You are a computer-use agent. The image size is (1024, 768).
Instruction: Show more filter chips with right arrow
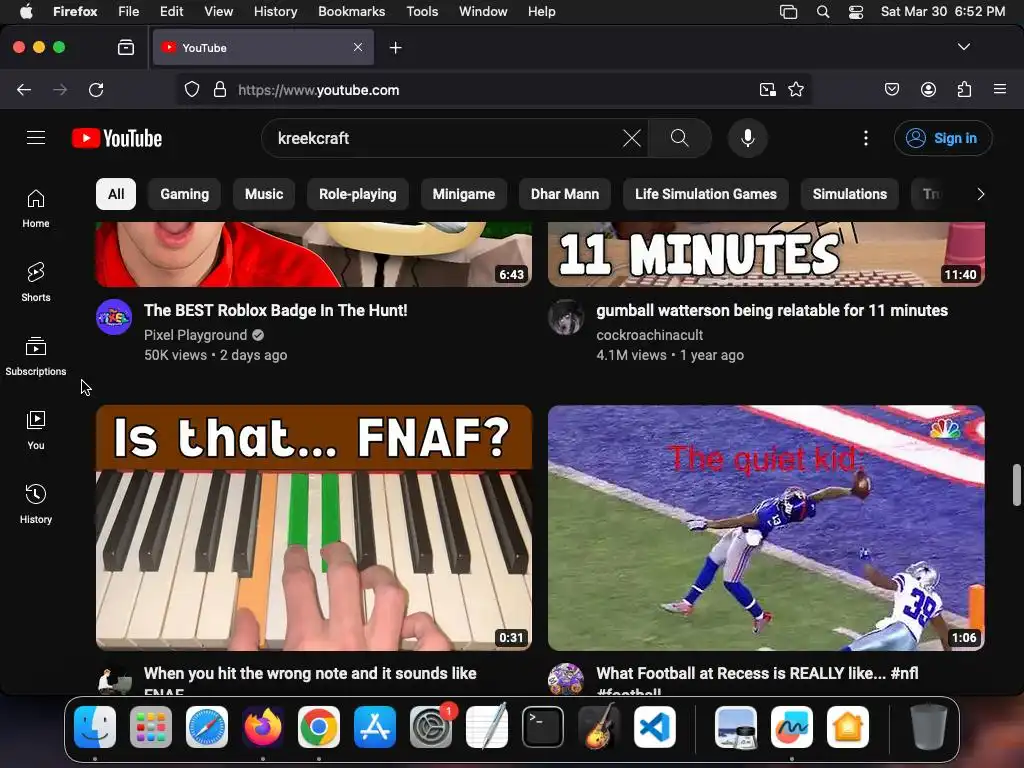980,194
